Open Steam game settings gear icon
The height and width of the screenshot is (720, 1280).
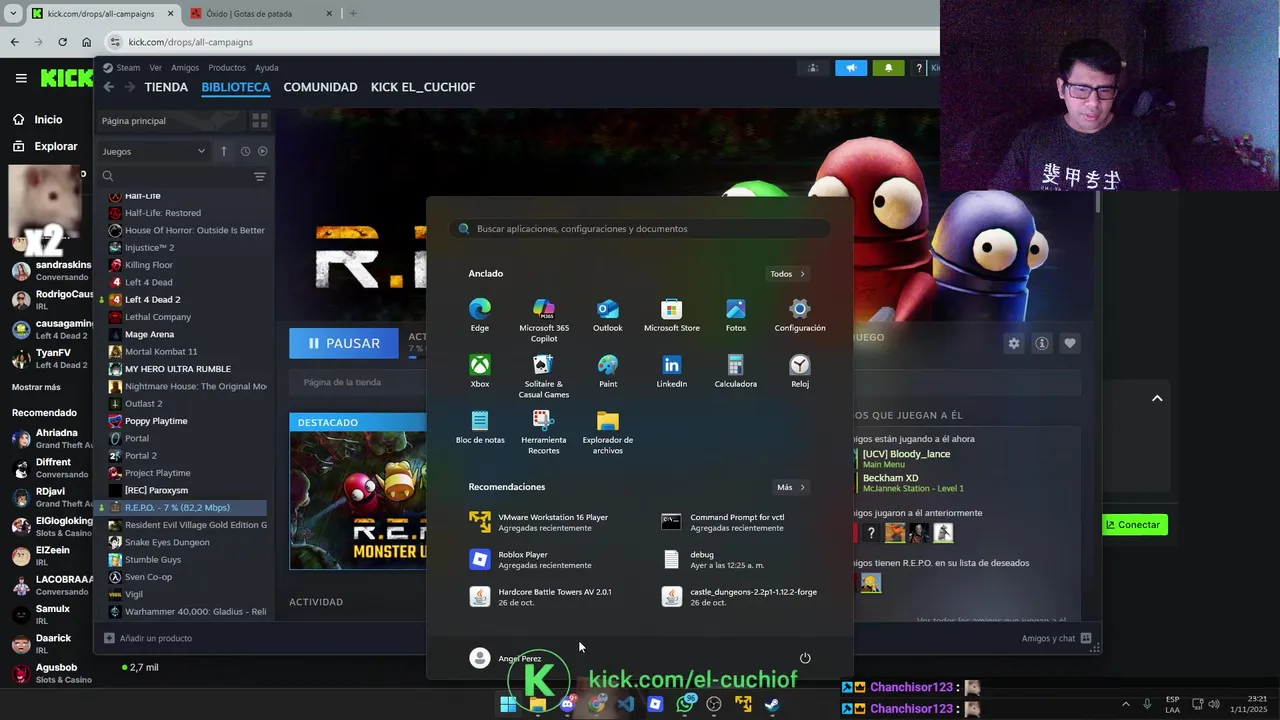coord(1014,343)
